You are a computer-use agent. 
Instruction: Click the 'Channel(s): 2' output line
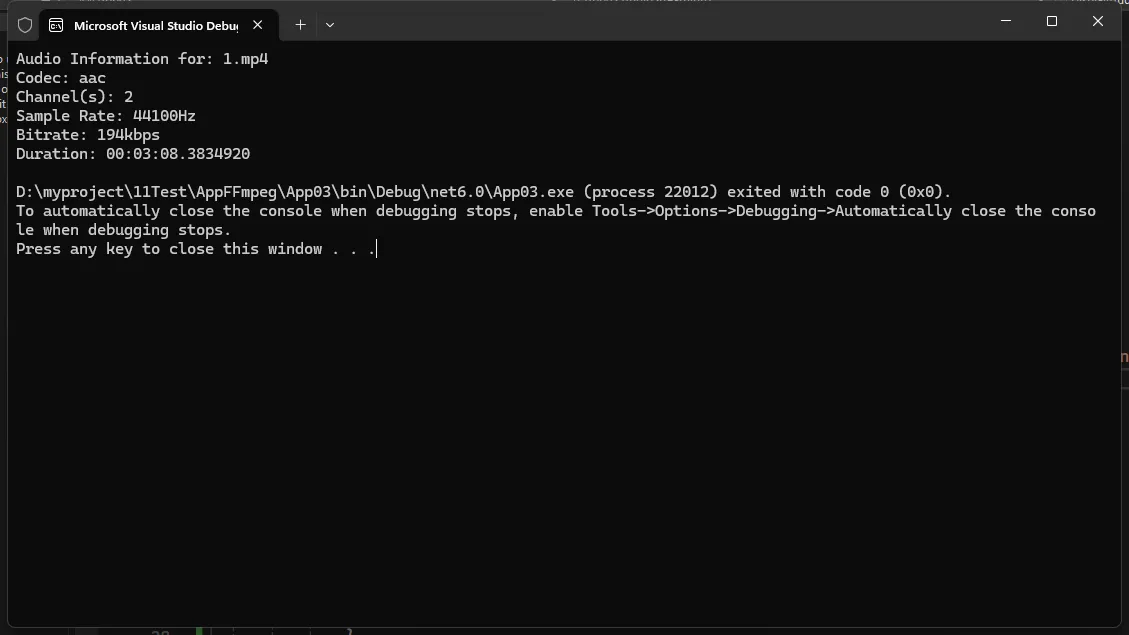[x=74, y=97]
